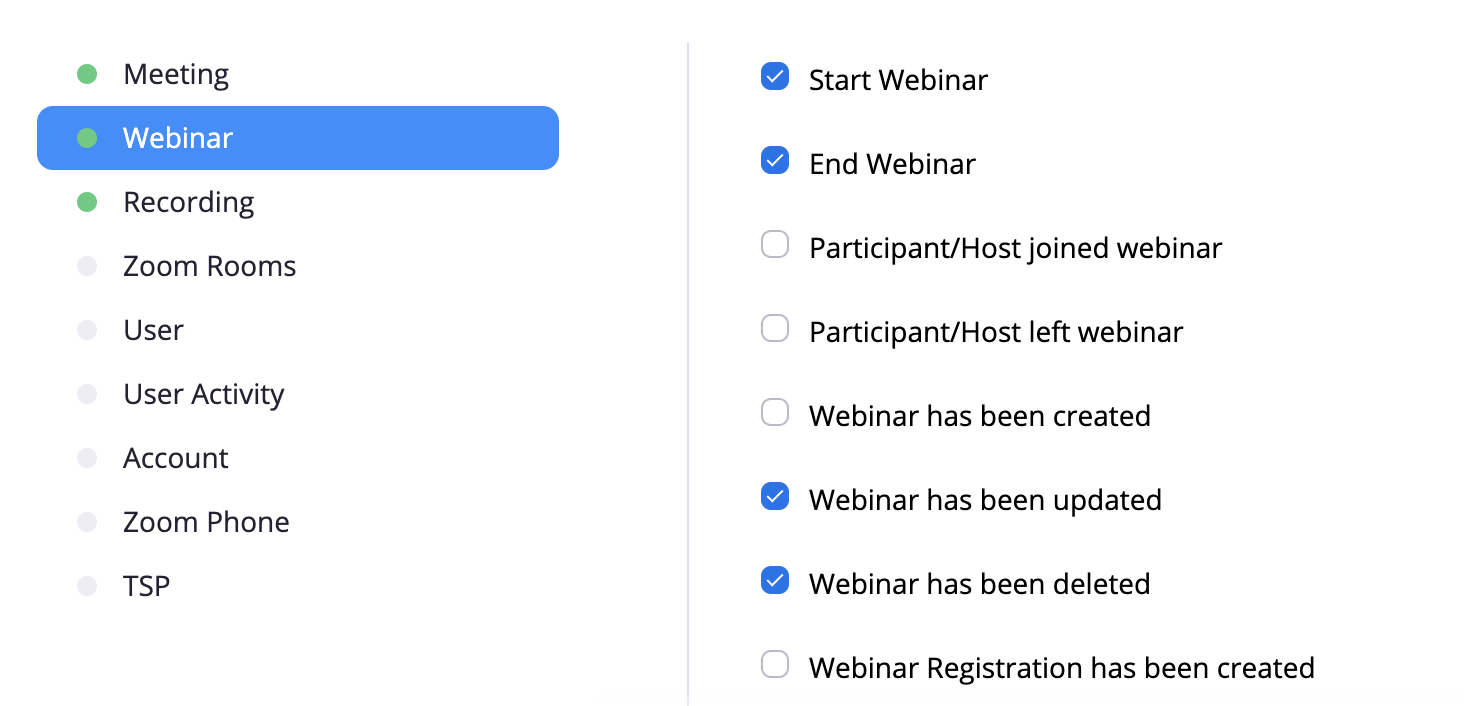Uncheck Webinar has been updated
Screen dimensions: 1467x706
click(775, 497)
